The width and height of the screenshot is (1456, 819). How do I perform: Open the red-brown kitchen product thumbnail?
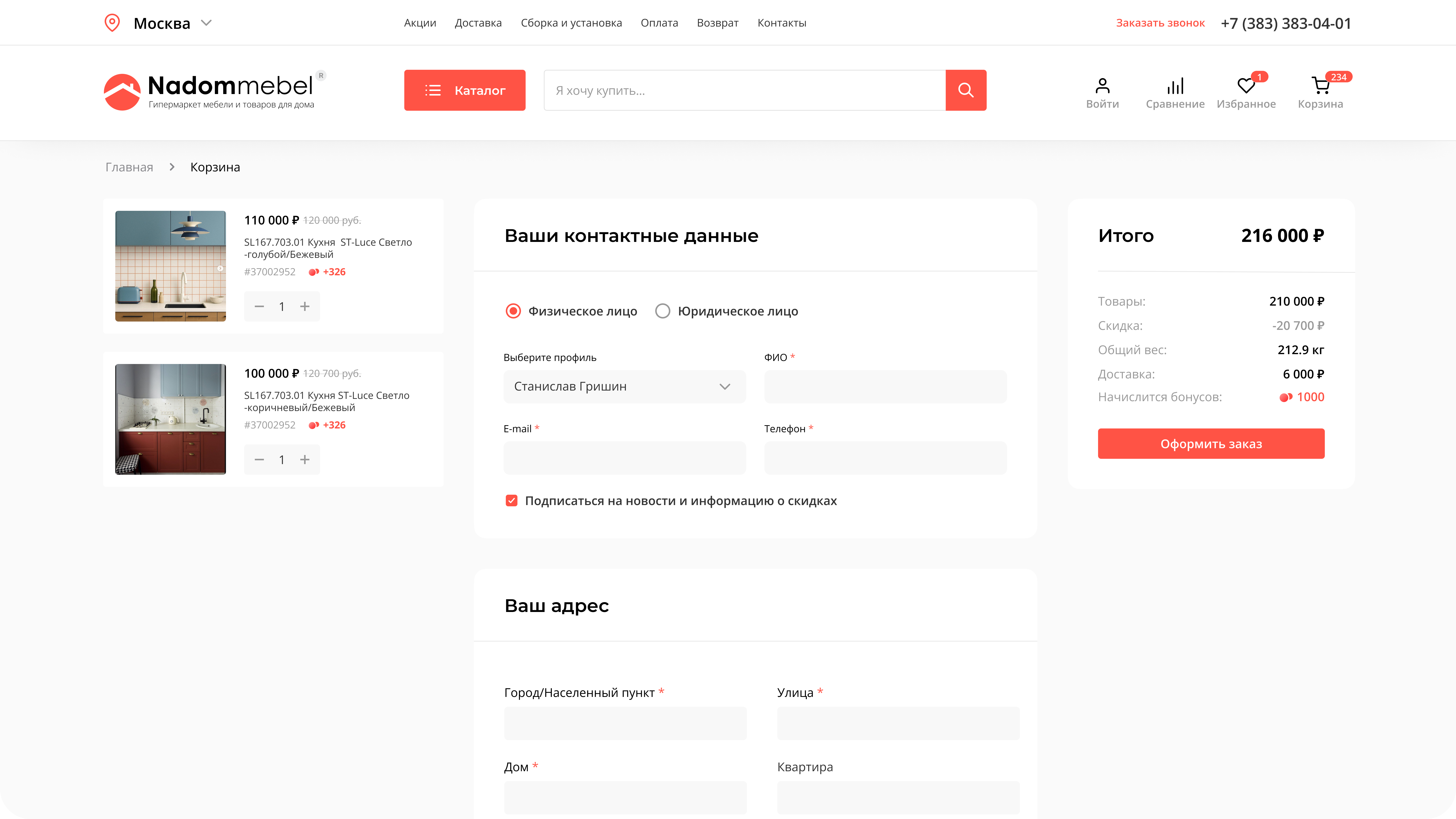click(170, 419)
